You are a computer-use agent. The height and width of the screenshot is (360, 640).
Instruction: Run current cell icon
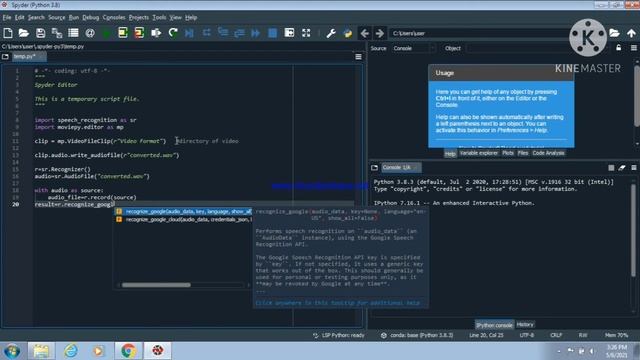[x=123, y=33]
